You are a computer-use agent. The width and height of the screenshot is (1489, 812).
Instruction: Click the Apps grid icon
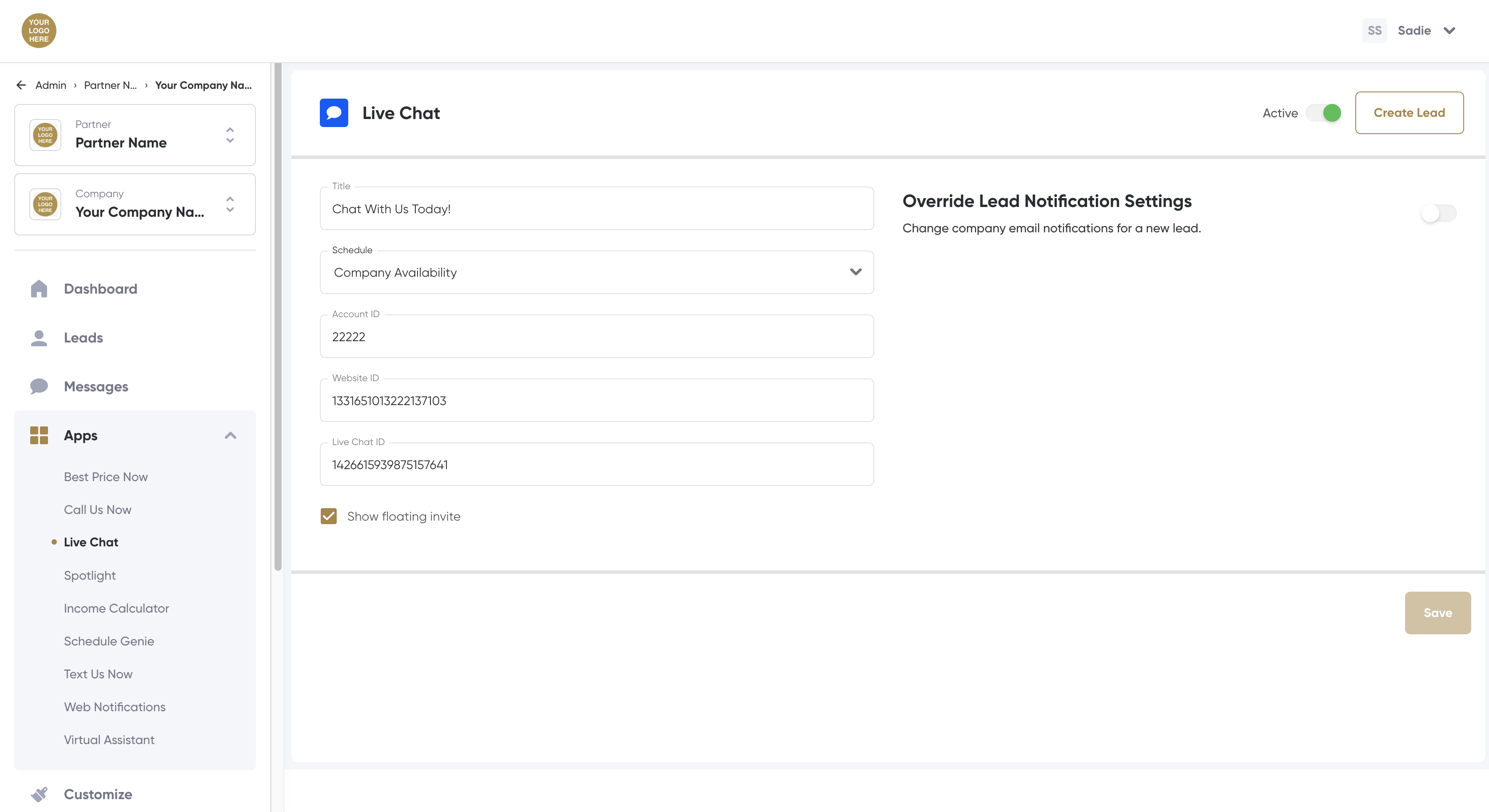point(39,435)
